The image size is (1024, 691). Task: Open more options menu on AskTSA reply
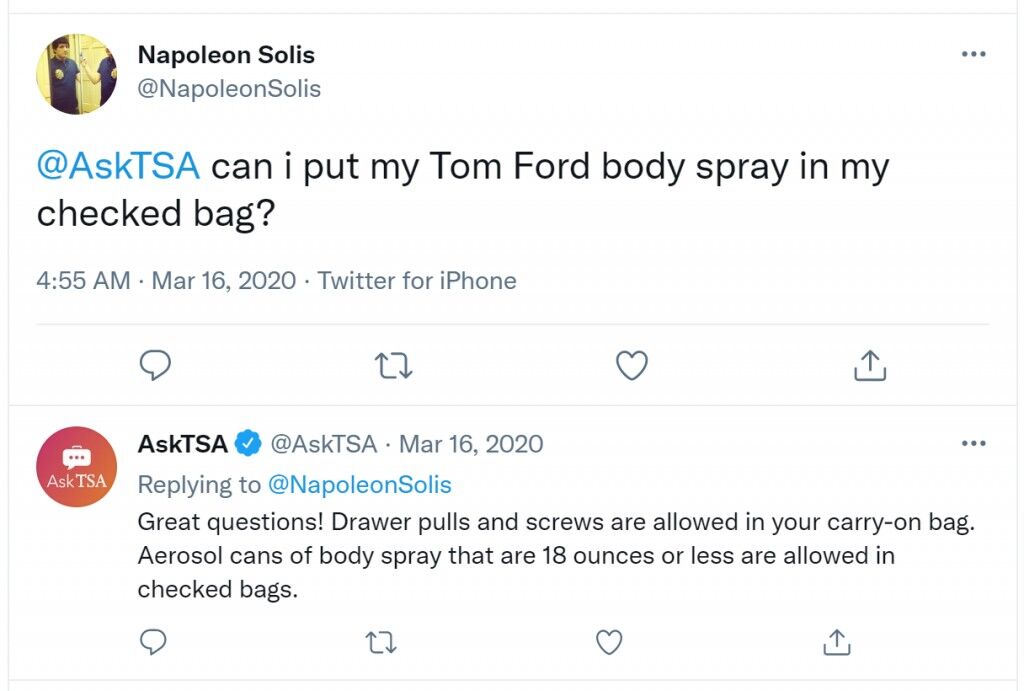974,443
